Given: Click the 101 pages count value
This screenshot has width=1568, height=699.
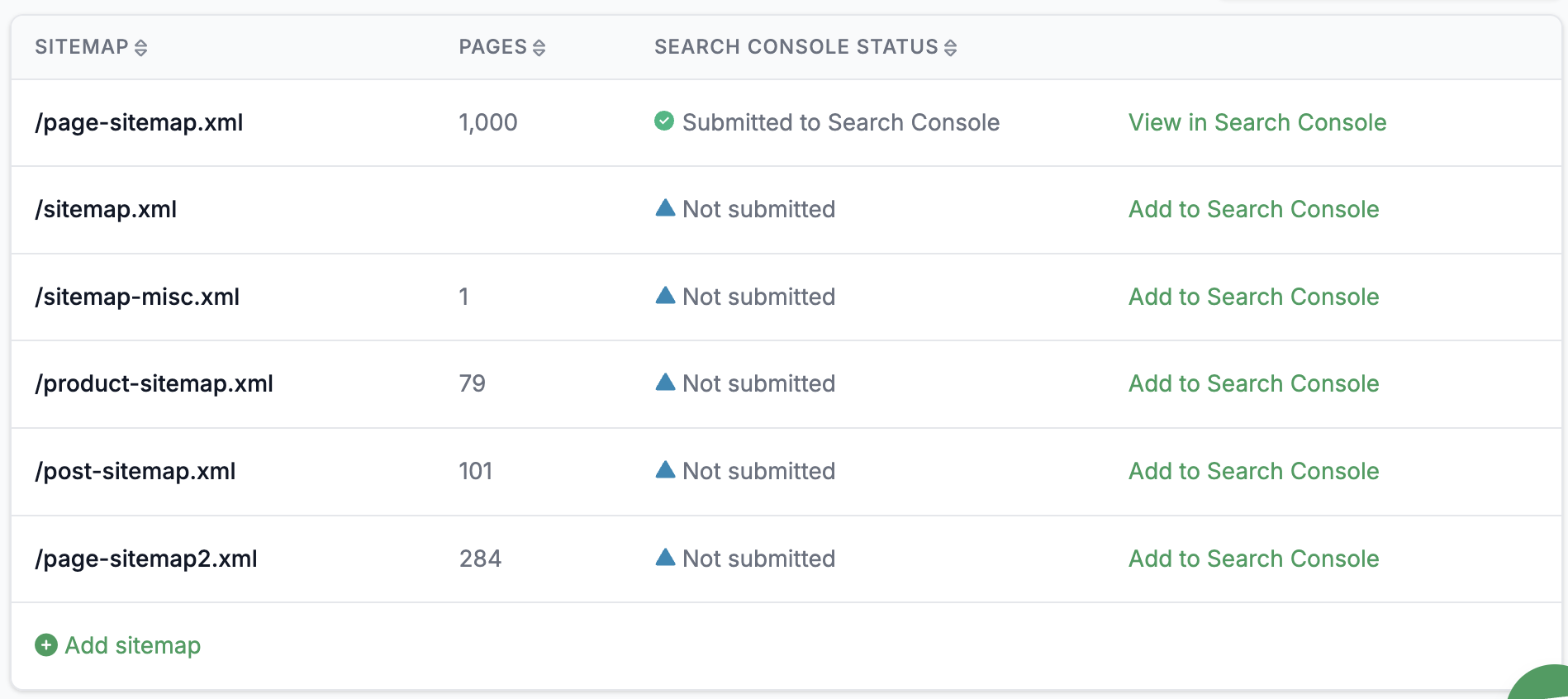Looking at the screenshot, I should 476,471.
